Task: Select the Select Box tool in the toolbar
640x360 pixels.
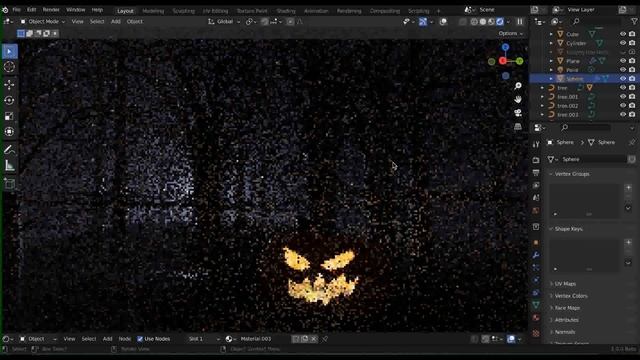Action: tap(9, 51)
